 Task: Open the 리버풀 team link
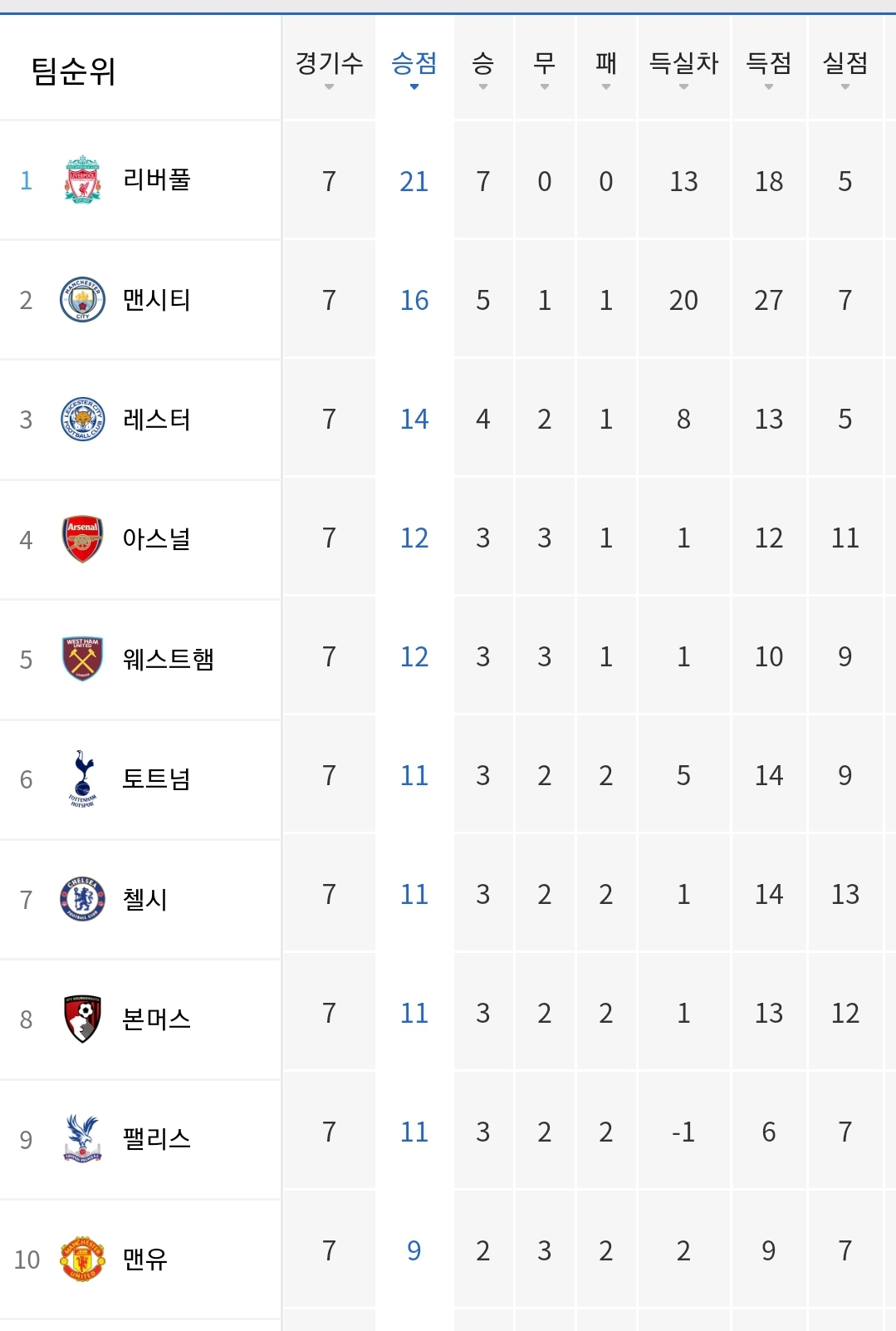(157, 179)
